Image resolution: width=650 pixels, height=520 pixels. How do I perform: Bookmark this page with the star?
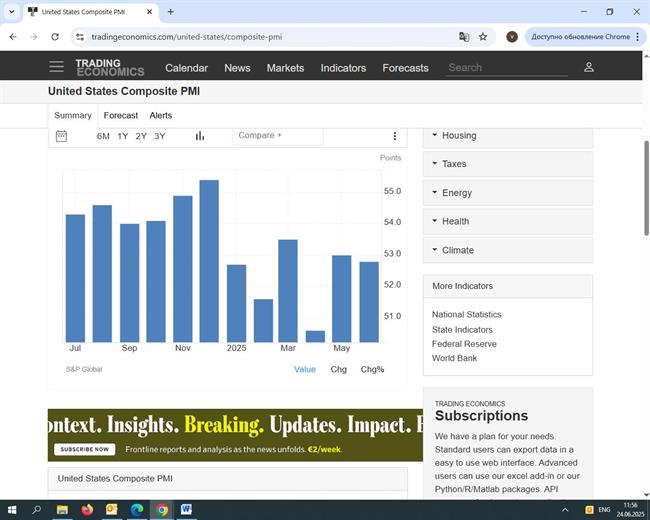483,37
